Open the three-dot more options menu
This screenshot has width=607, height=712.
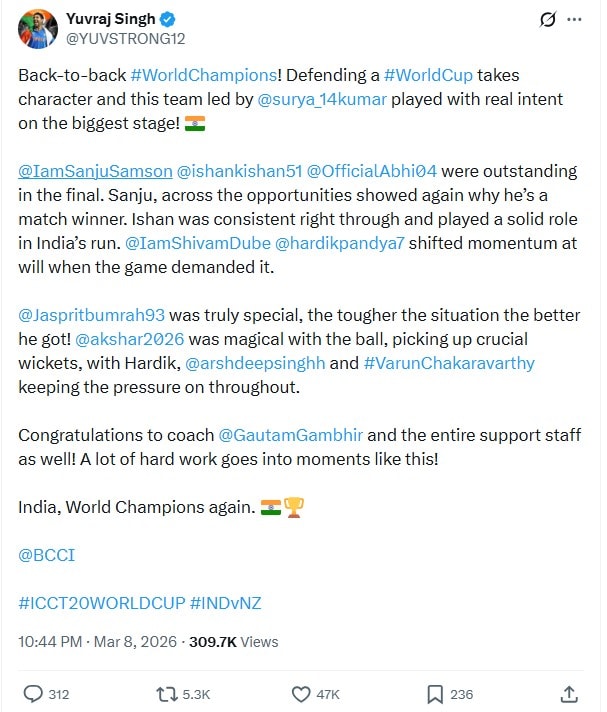(x=574, y=19)
